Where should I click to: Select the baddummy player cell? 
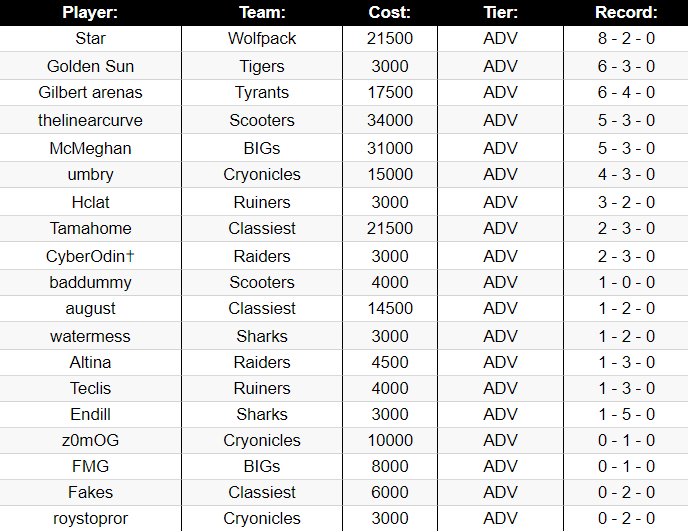click(90, 283)
